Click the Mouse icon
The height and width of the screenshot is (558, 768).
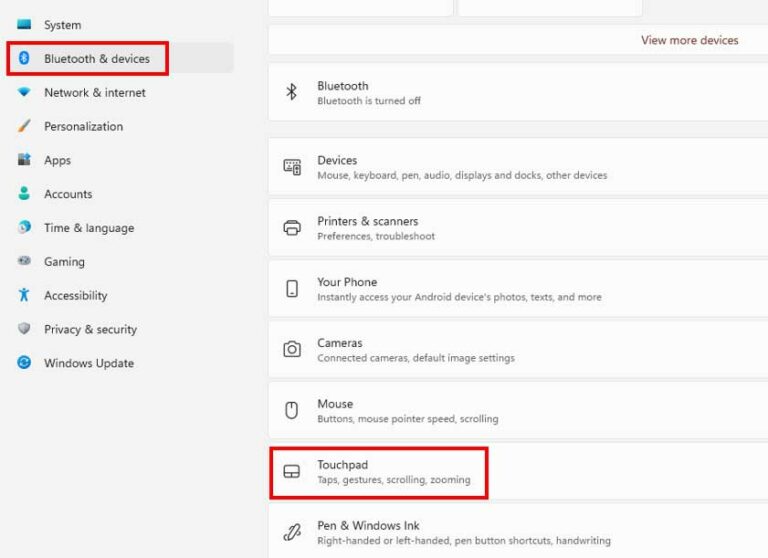click(x=291, y=410)
